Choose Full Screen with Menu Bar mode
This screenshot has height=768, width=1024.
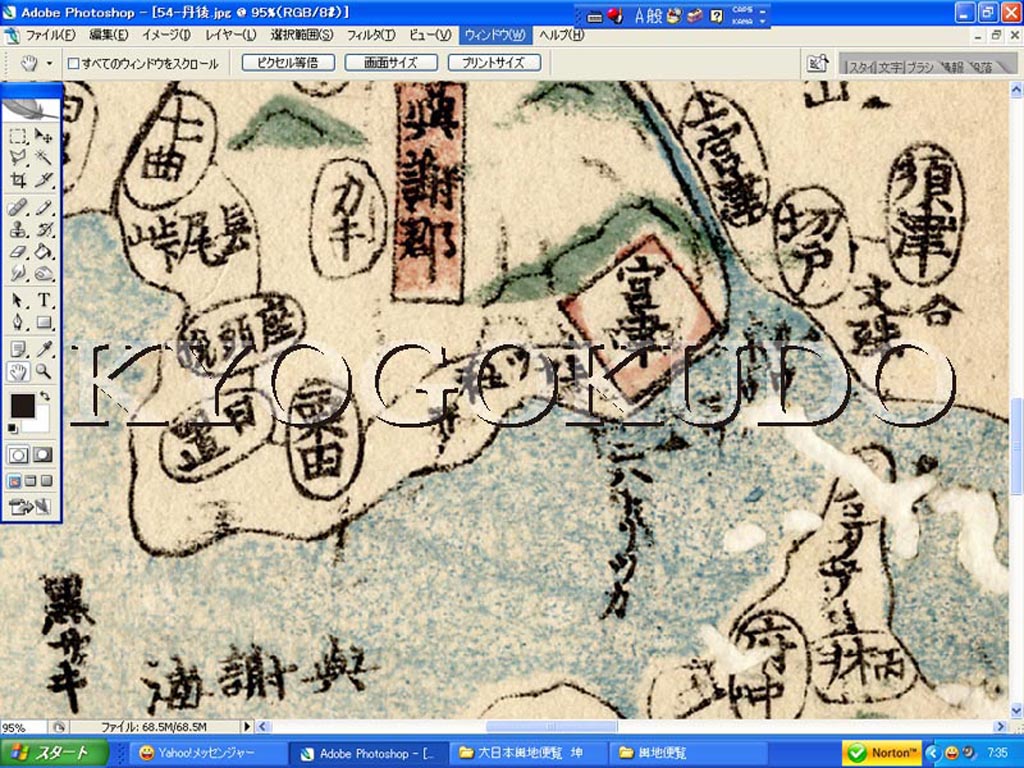[30, 481]
